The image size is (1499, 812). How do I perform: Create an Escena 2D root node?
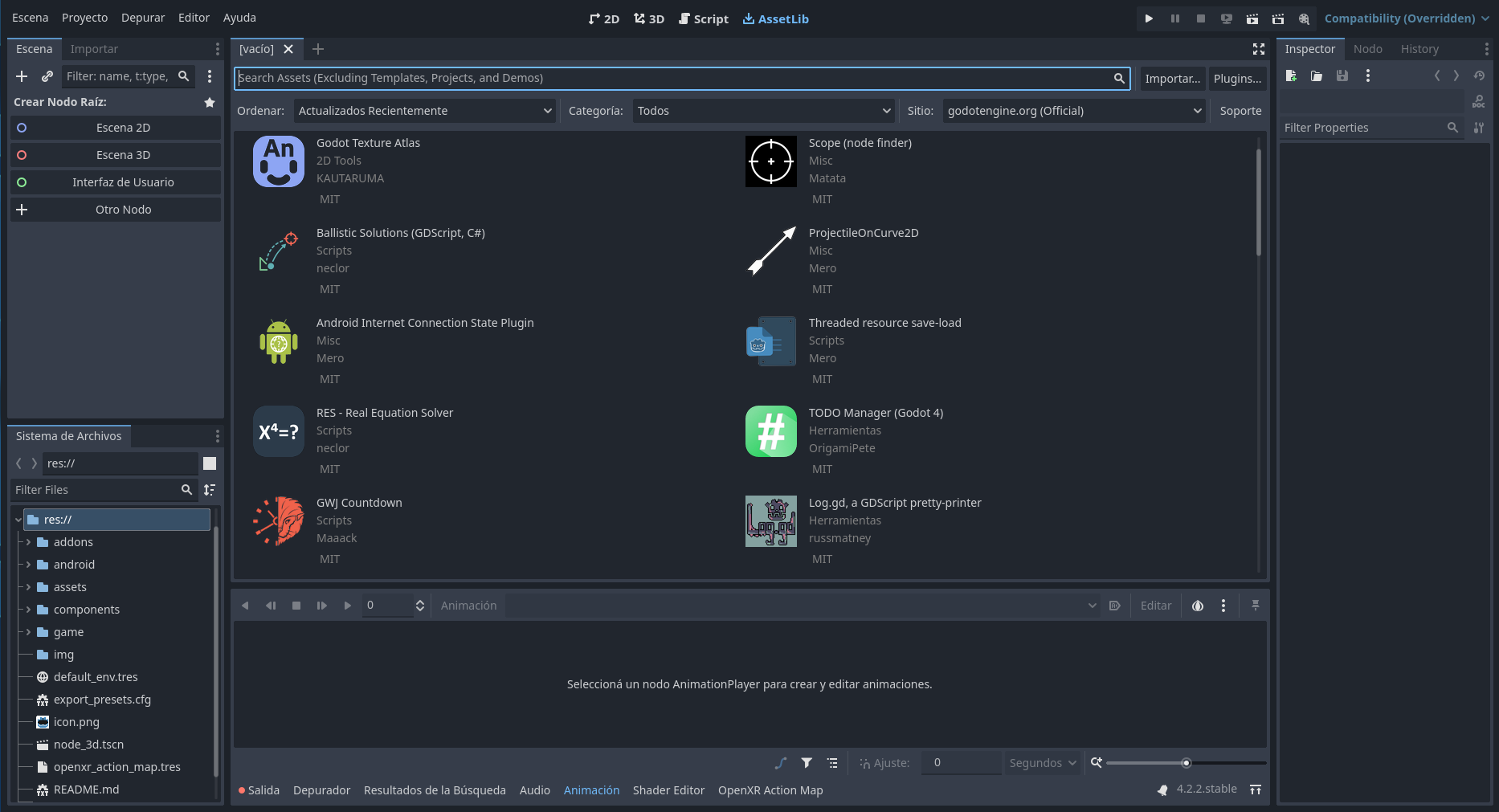[x=116, y=128]
